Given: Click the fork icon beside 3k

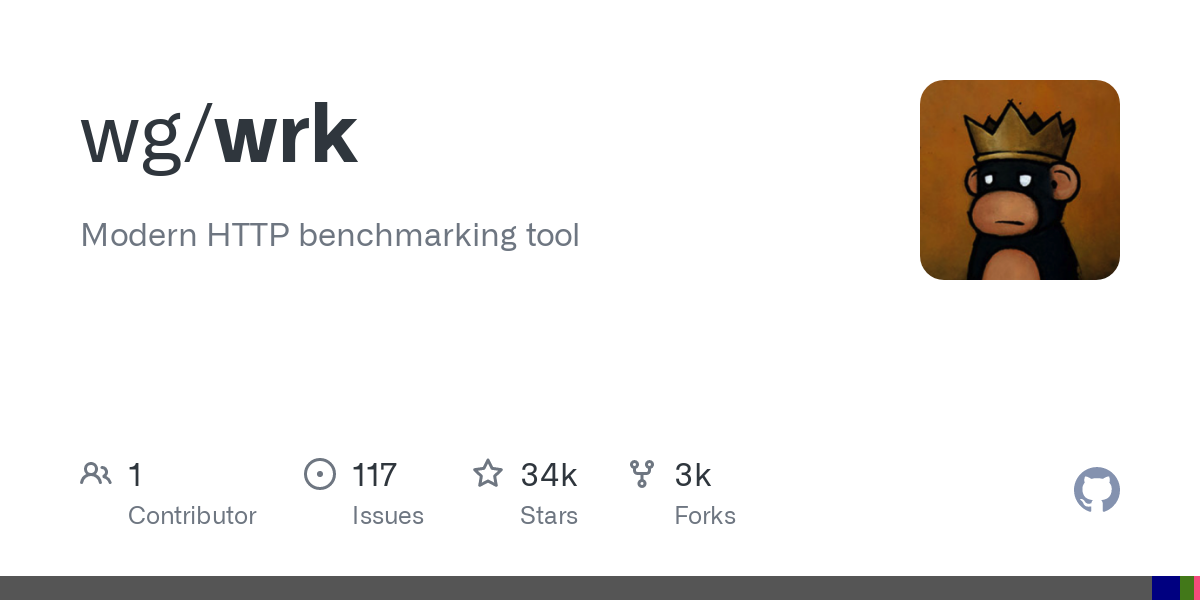Looking at the screenshot, I should [642, 474].
